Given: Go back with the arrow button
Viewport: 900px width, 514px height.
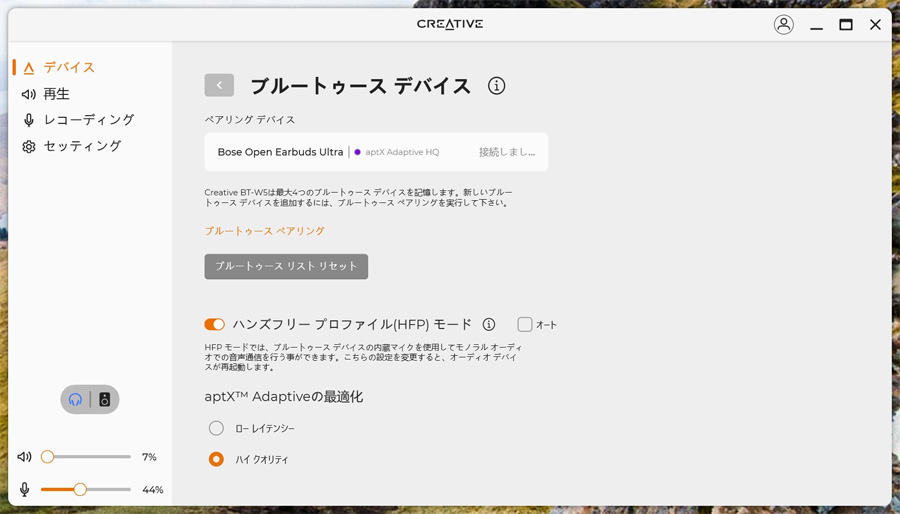Looking at the screenshot, I should tap(219, 85).
